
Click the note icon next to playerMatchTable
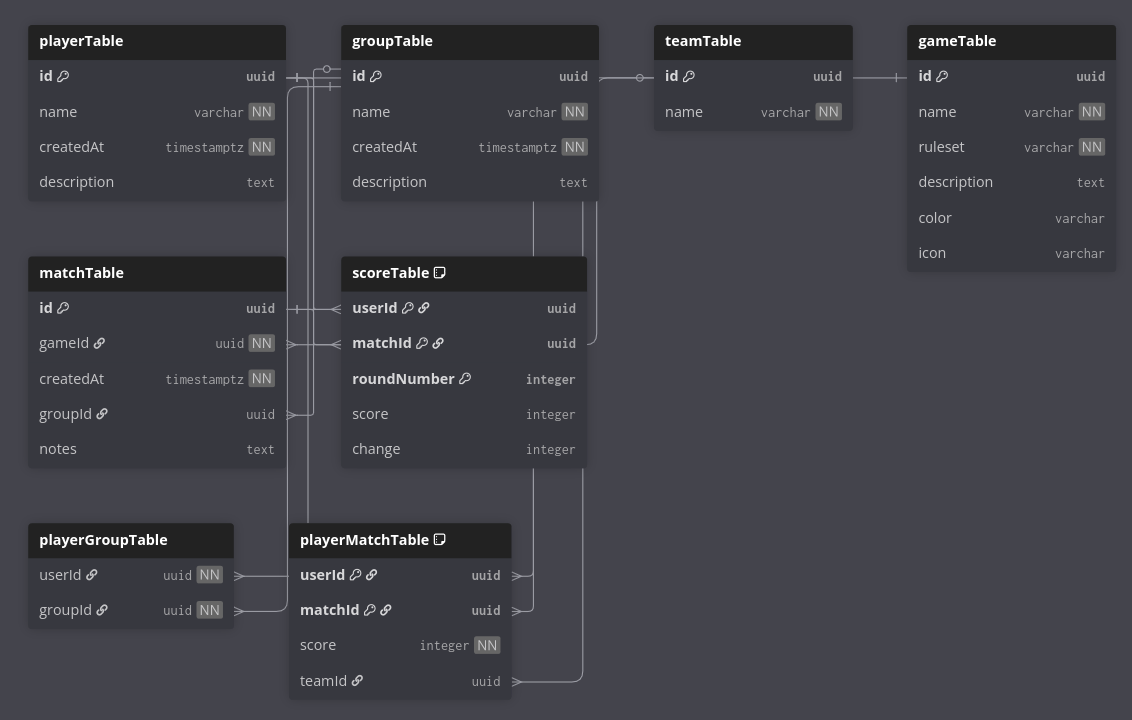[x=439, y=540]
